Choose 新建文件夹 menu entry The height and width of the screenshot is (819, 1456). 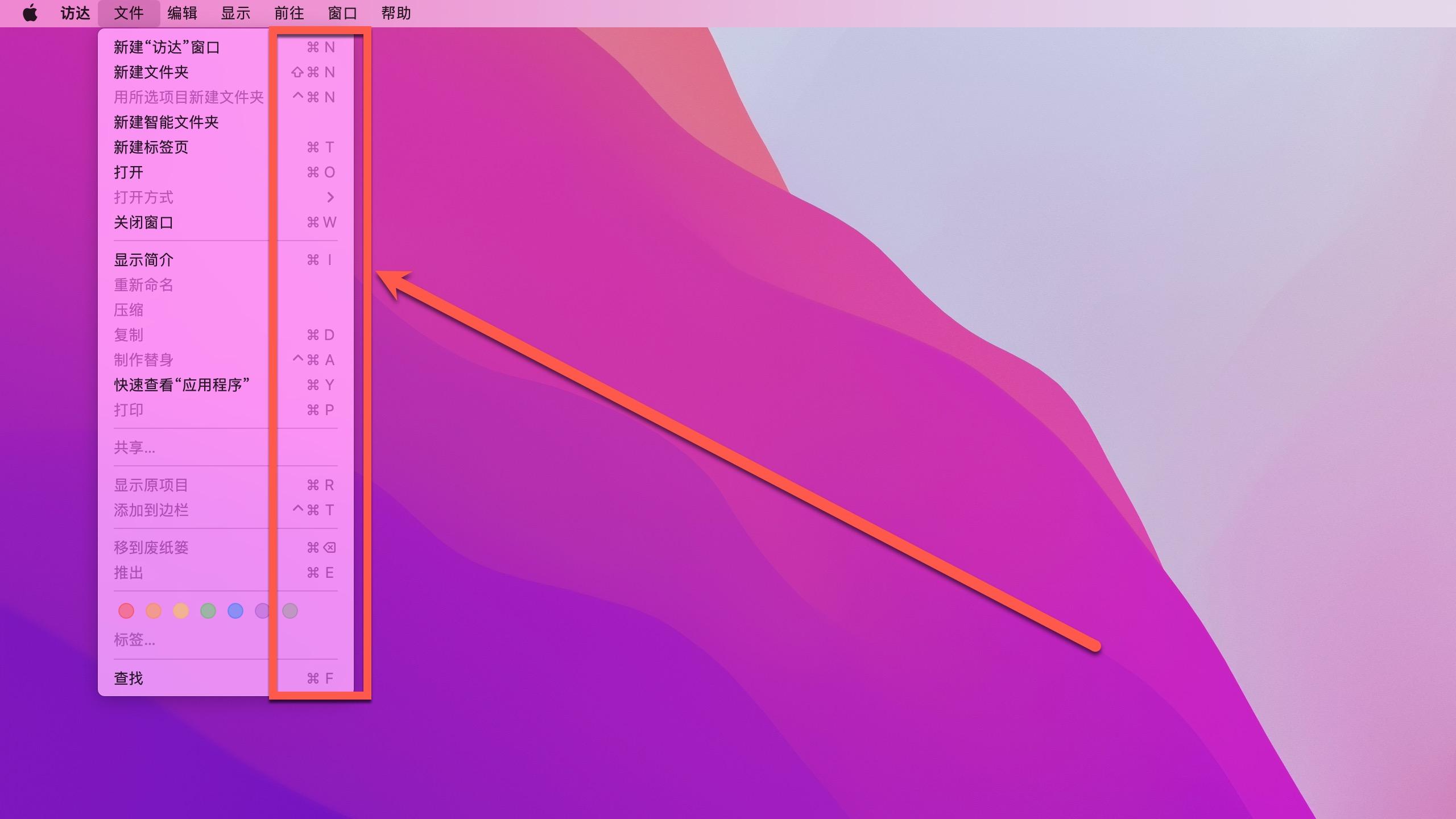(151, 72)
